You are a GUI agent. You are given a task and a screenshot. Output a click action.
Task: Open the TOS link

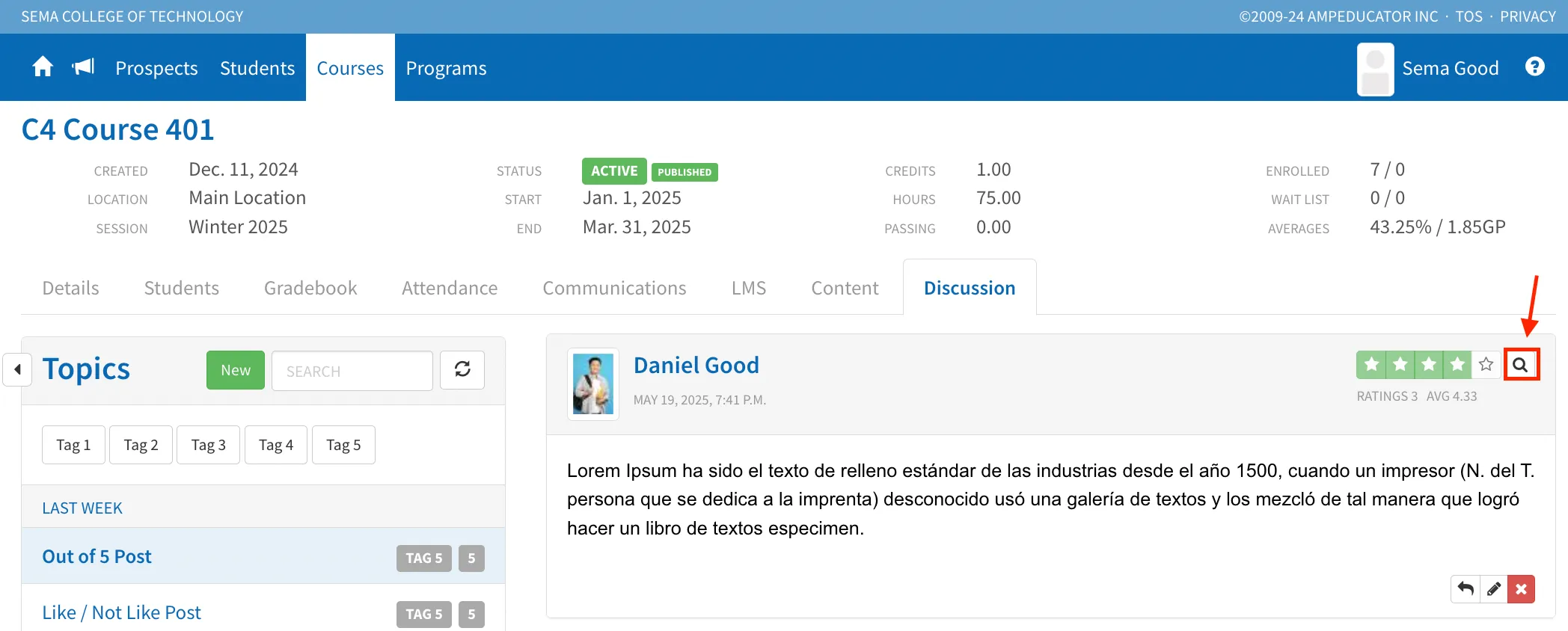[x=1469, y=16]
